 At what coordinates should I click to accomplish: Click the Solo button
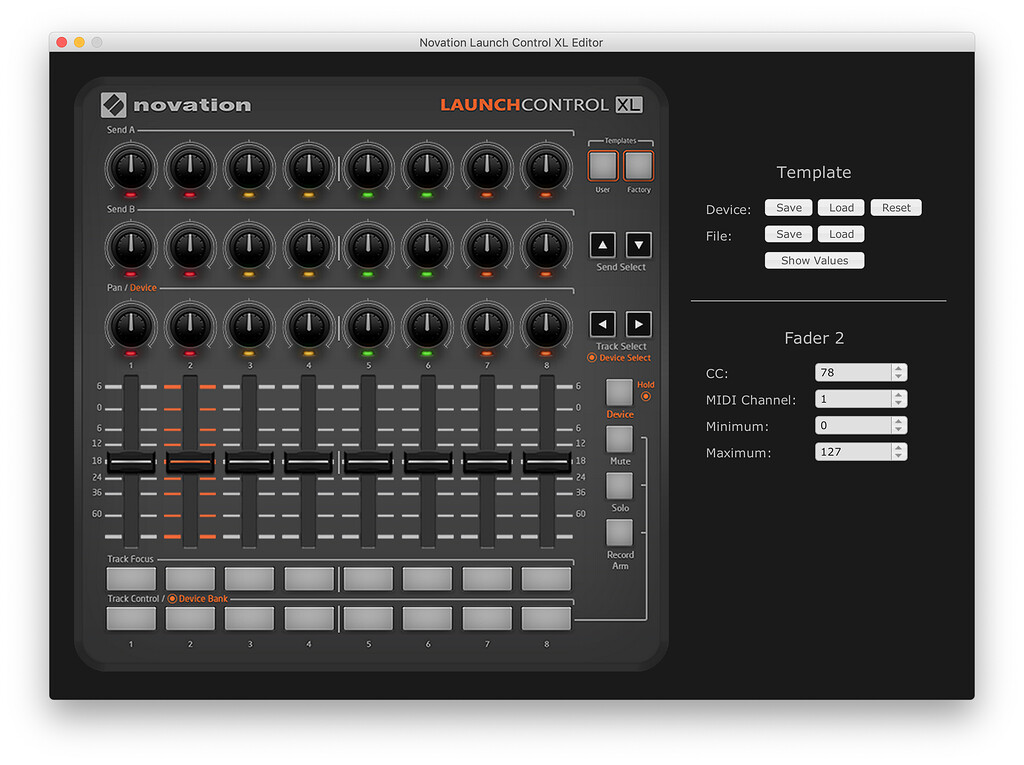tap(618, 486)
